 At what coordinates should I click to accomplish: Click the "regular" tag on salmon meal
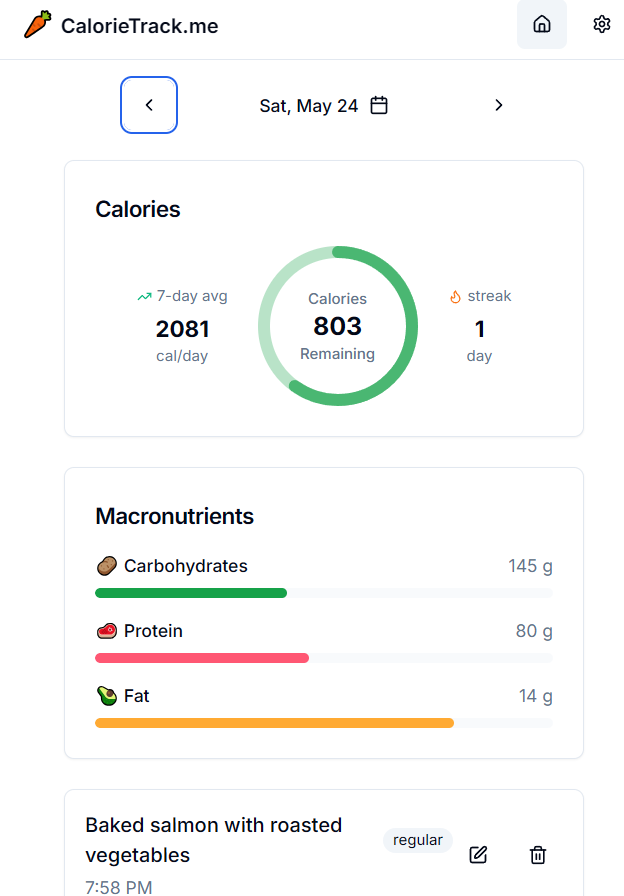(x=418, y=840)
